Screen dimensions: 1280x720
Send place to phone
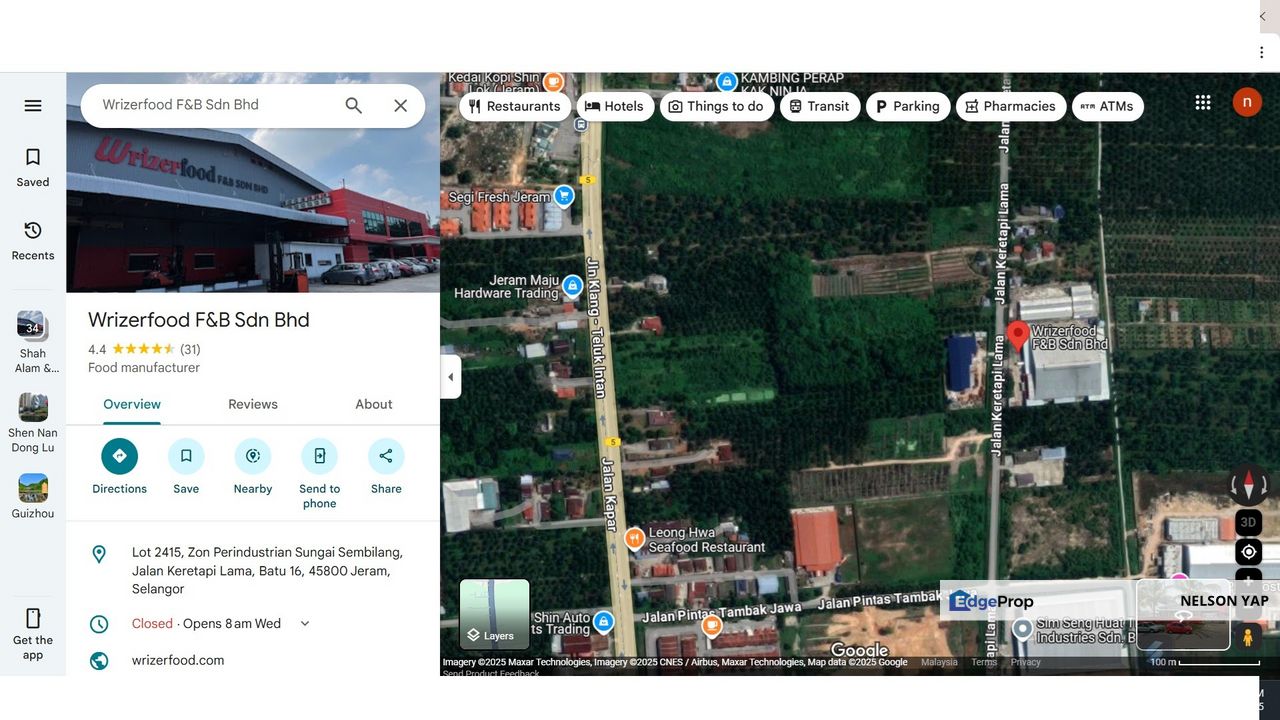point(320,473)
